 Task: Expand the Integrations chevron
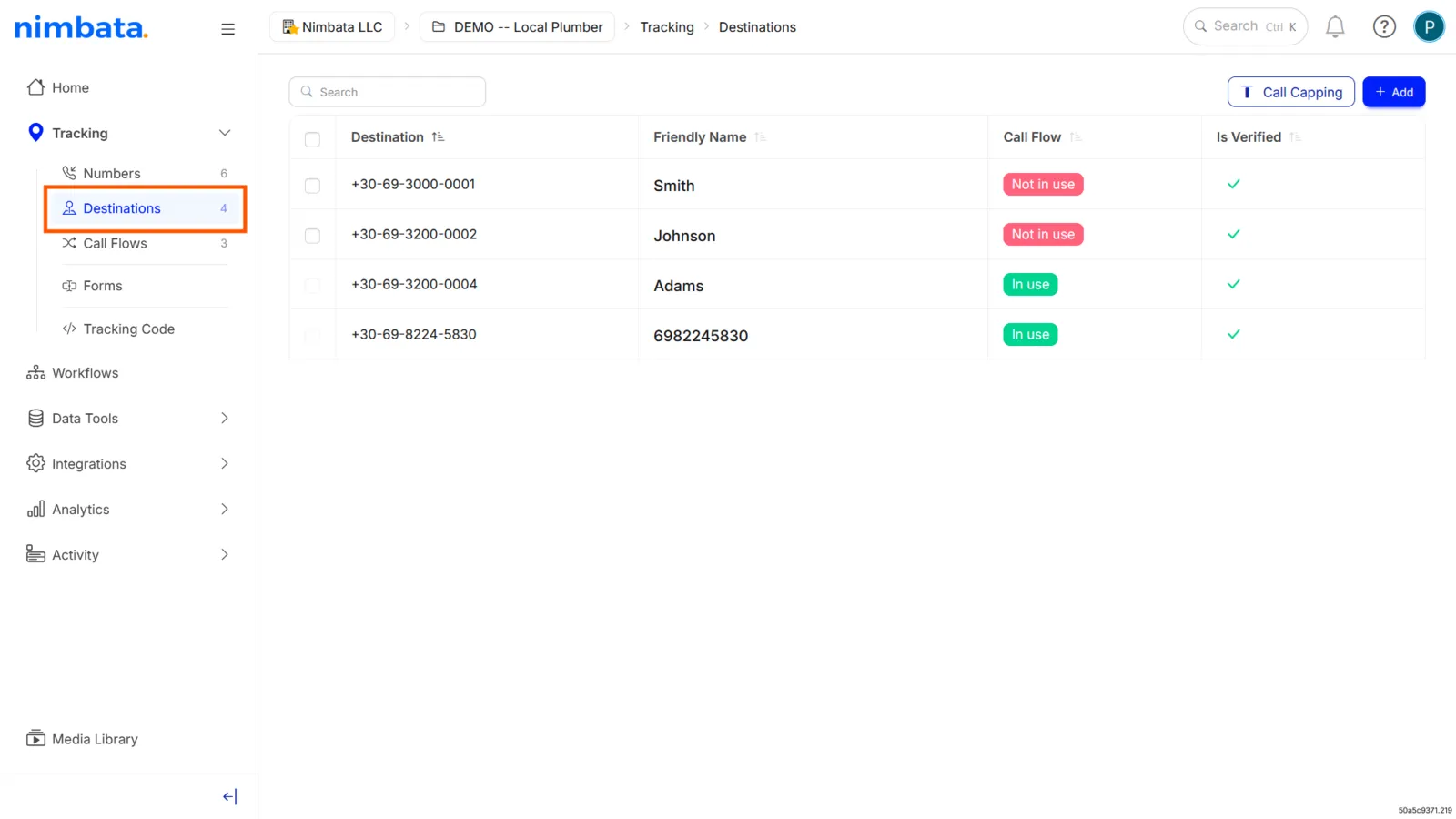click(x=224, y=463)
